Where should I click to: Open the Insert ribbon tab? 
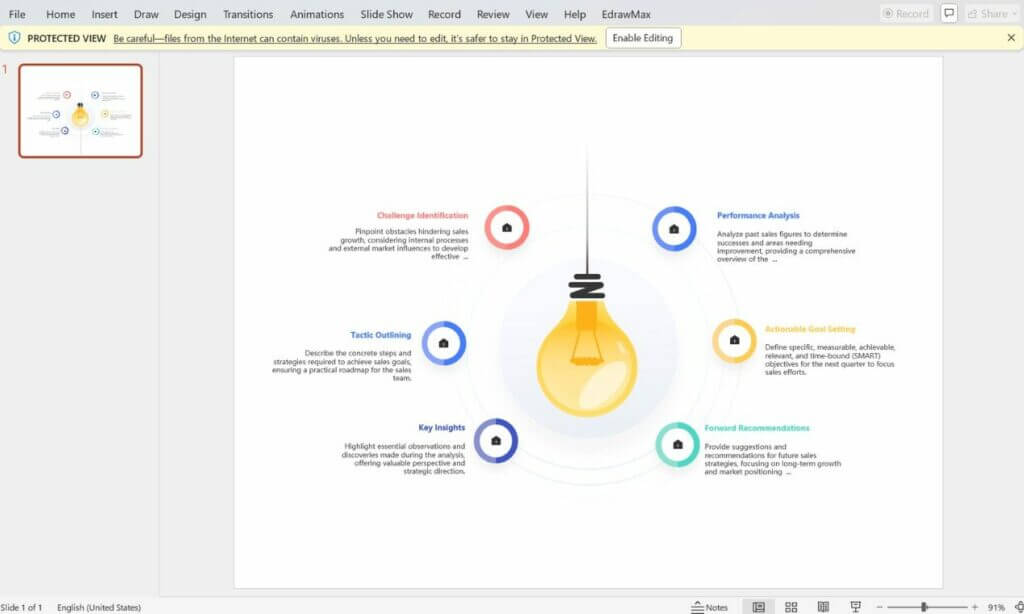104,14
